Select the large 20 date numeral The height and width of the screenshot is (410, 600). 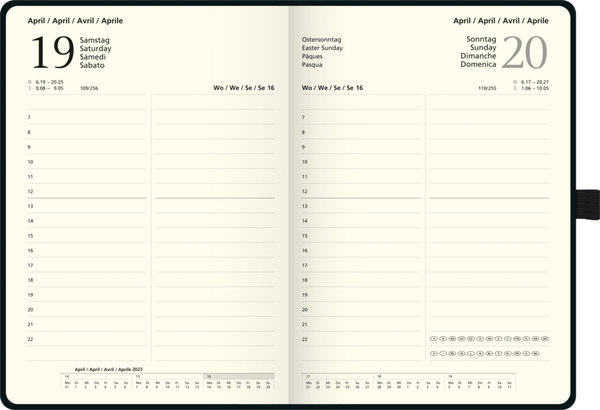pyautogui.click(x=523, y=53)
